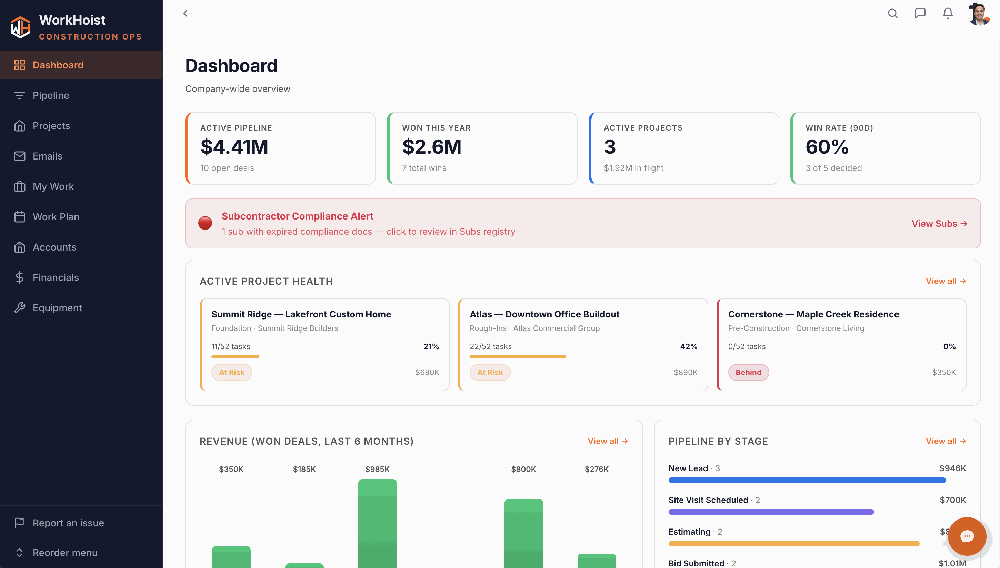
Task: Click the $276K revenue bar
Action: [x=597, y=561]
